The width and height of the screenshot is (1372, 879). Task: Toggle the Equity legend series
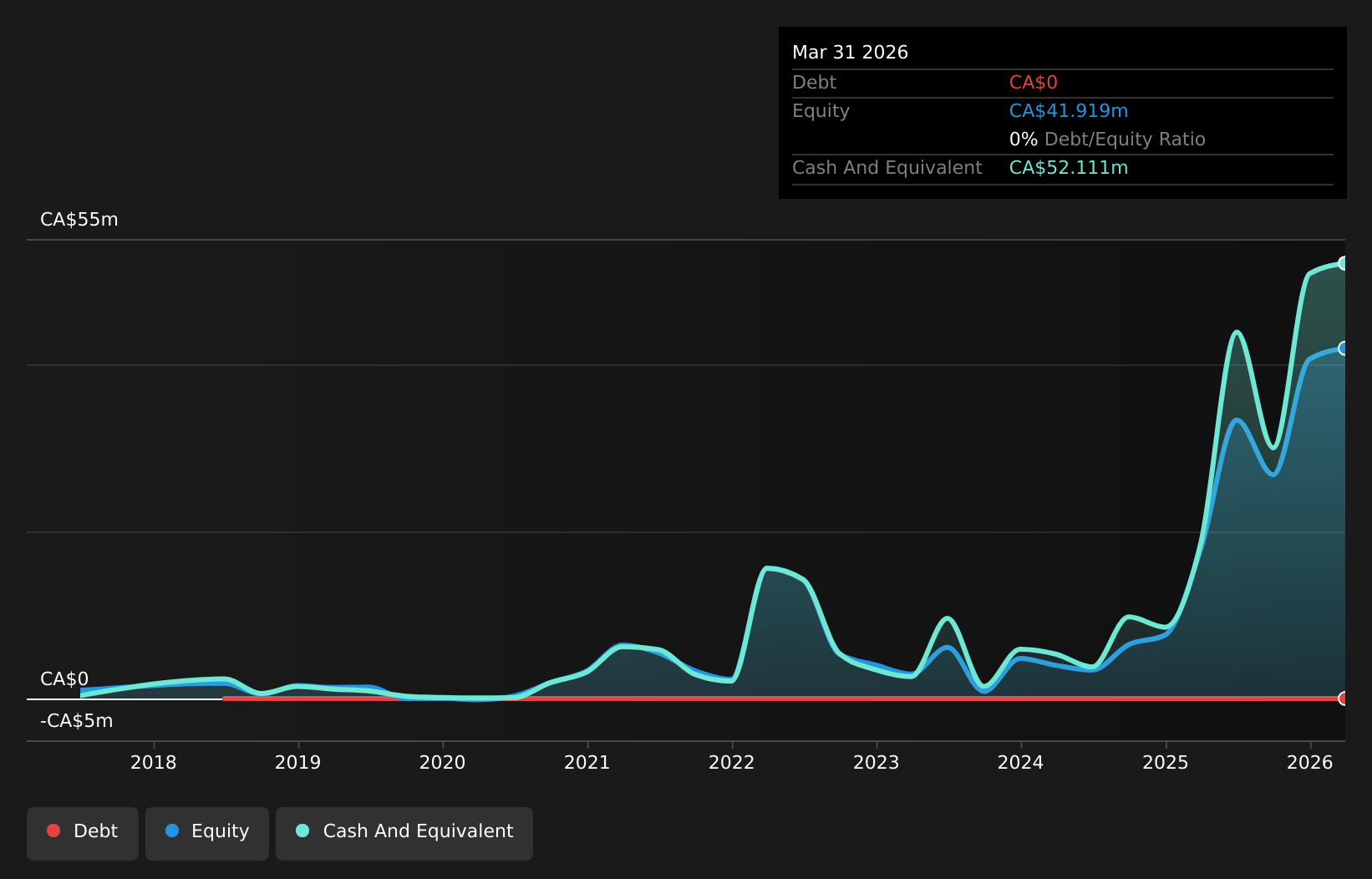tap(207, 833)
